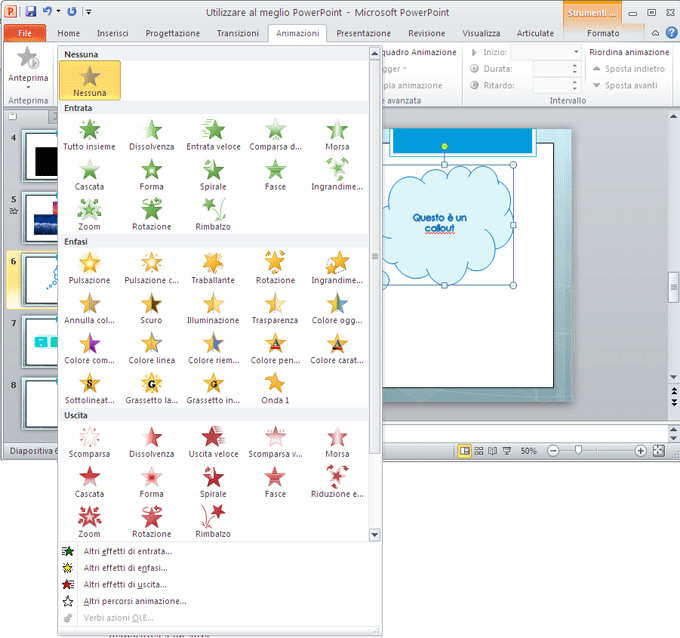680x638 pixels.
Task: Click the Save icon in quick access toolbar
Action: pyautogui.click(x=31, y=12)
